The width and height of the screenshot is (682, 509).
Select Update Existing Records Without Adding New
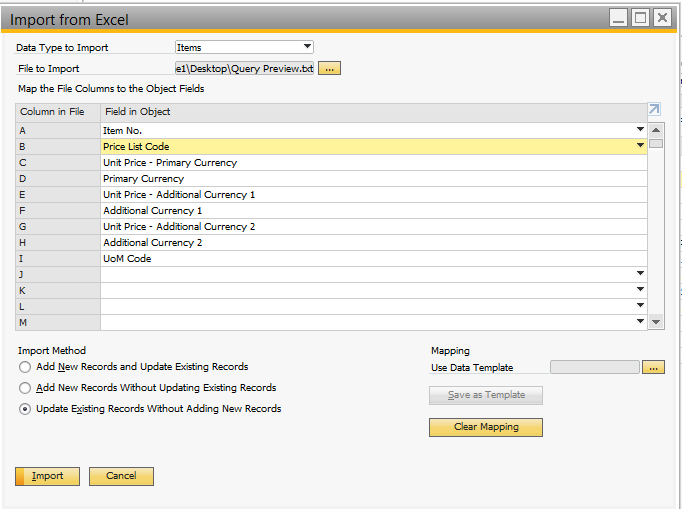coord(25,409)
